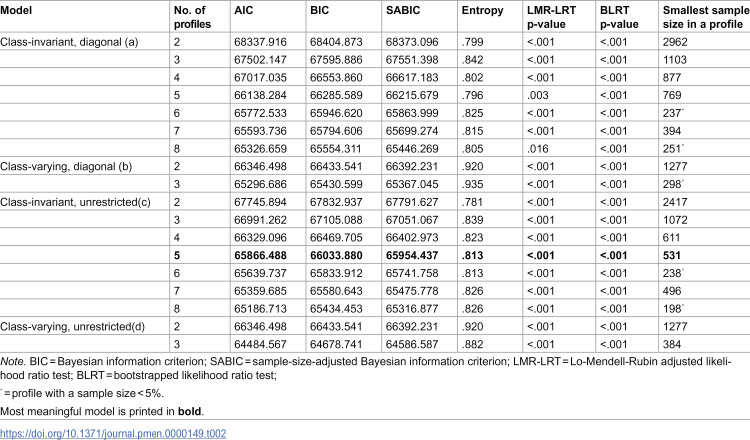The height and width of the screenshot is (440, 750).
Task: Click the AIC value 64484.567
Action: [x=260, y=344]
